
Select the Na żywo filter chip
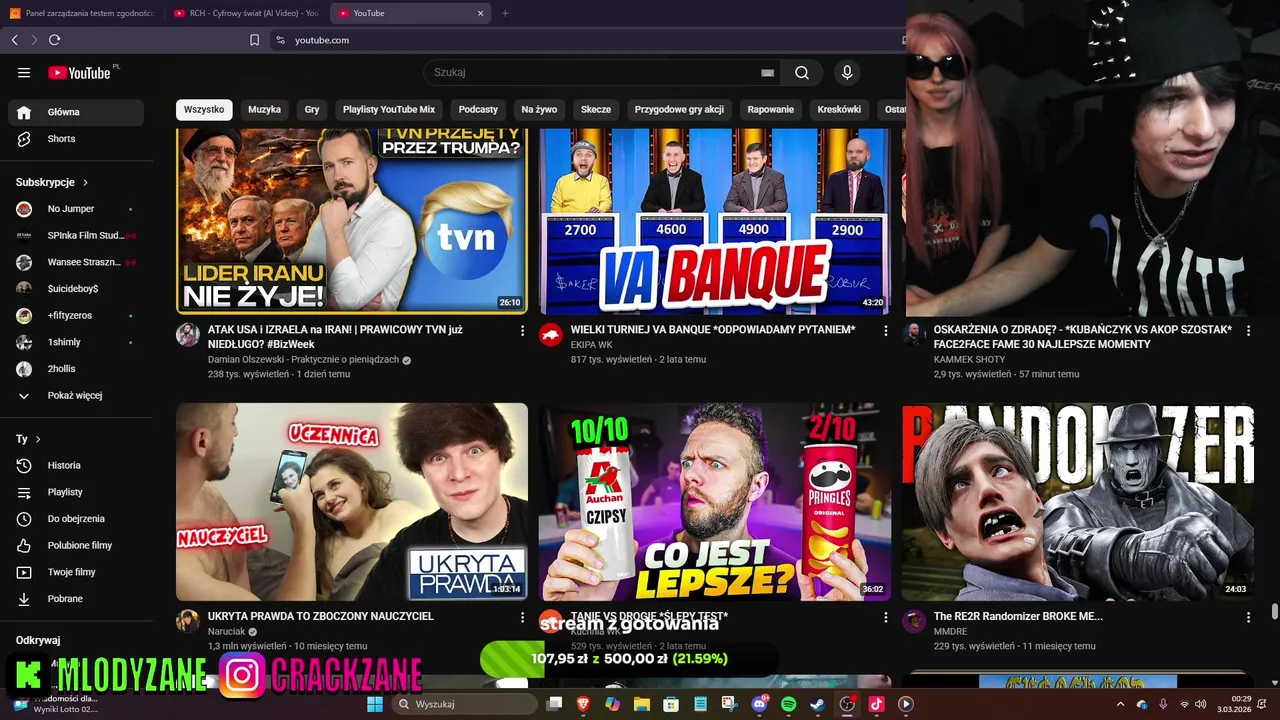pyautogui.click(x=539, y=110)
